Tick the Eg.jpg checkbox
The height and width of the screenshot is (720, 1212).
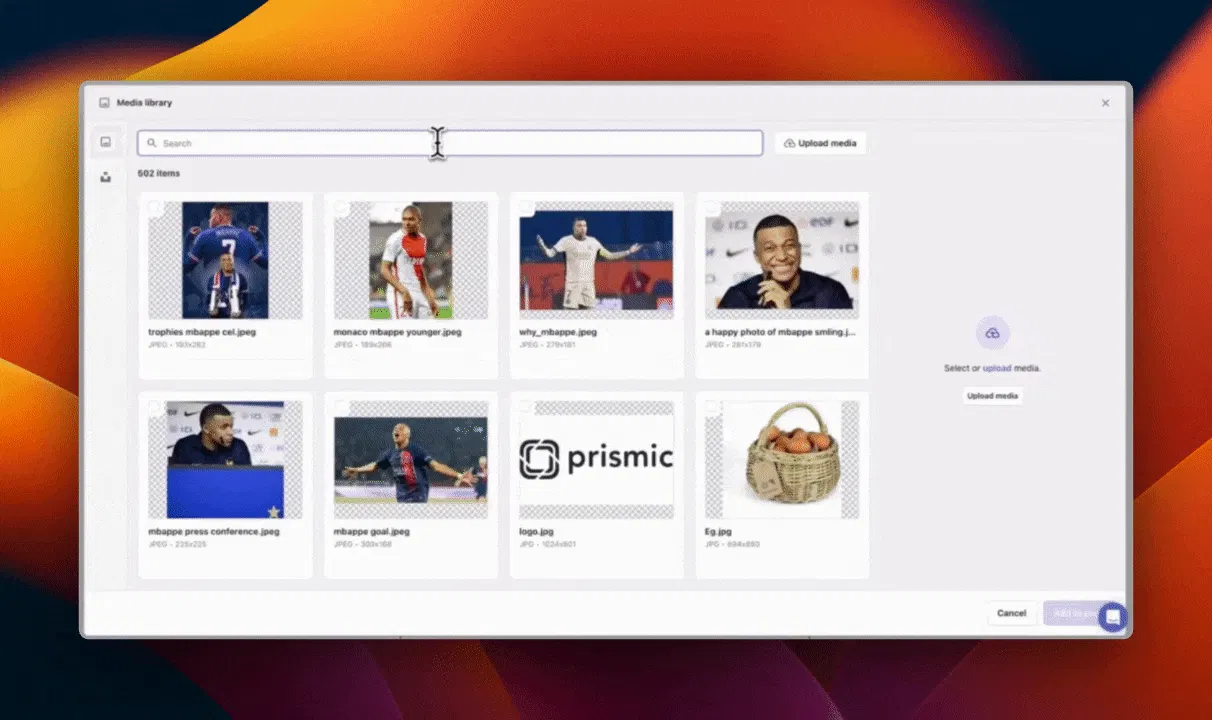point(711,407)
